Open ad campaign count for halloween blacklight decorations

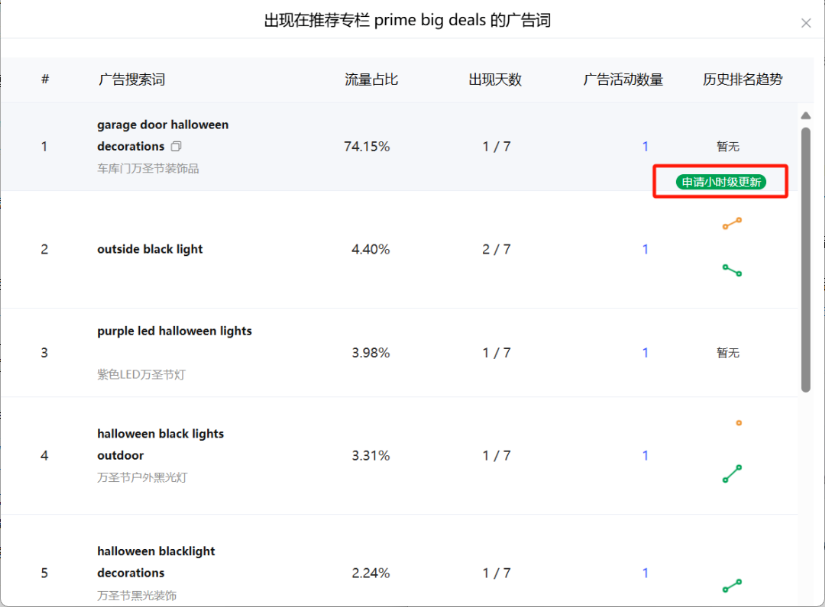[645, 573]
